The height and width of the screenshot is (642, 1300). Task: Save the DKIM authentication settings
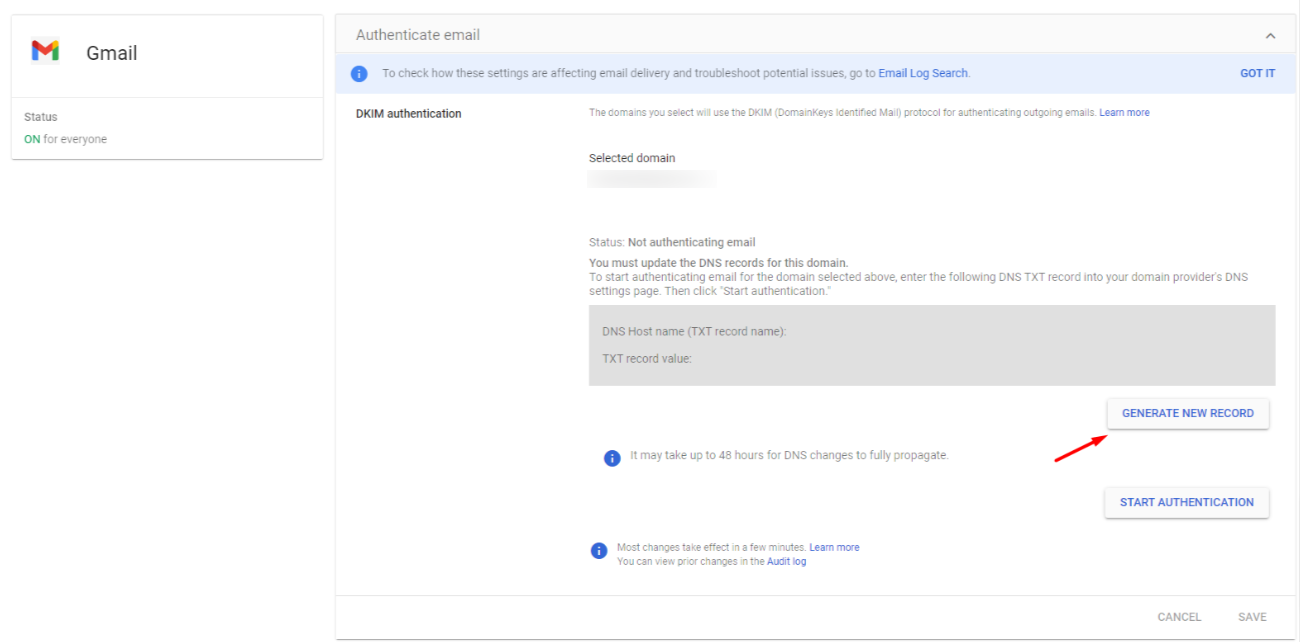click(1252, 617)
